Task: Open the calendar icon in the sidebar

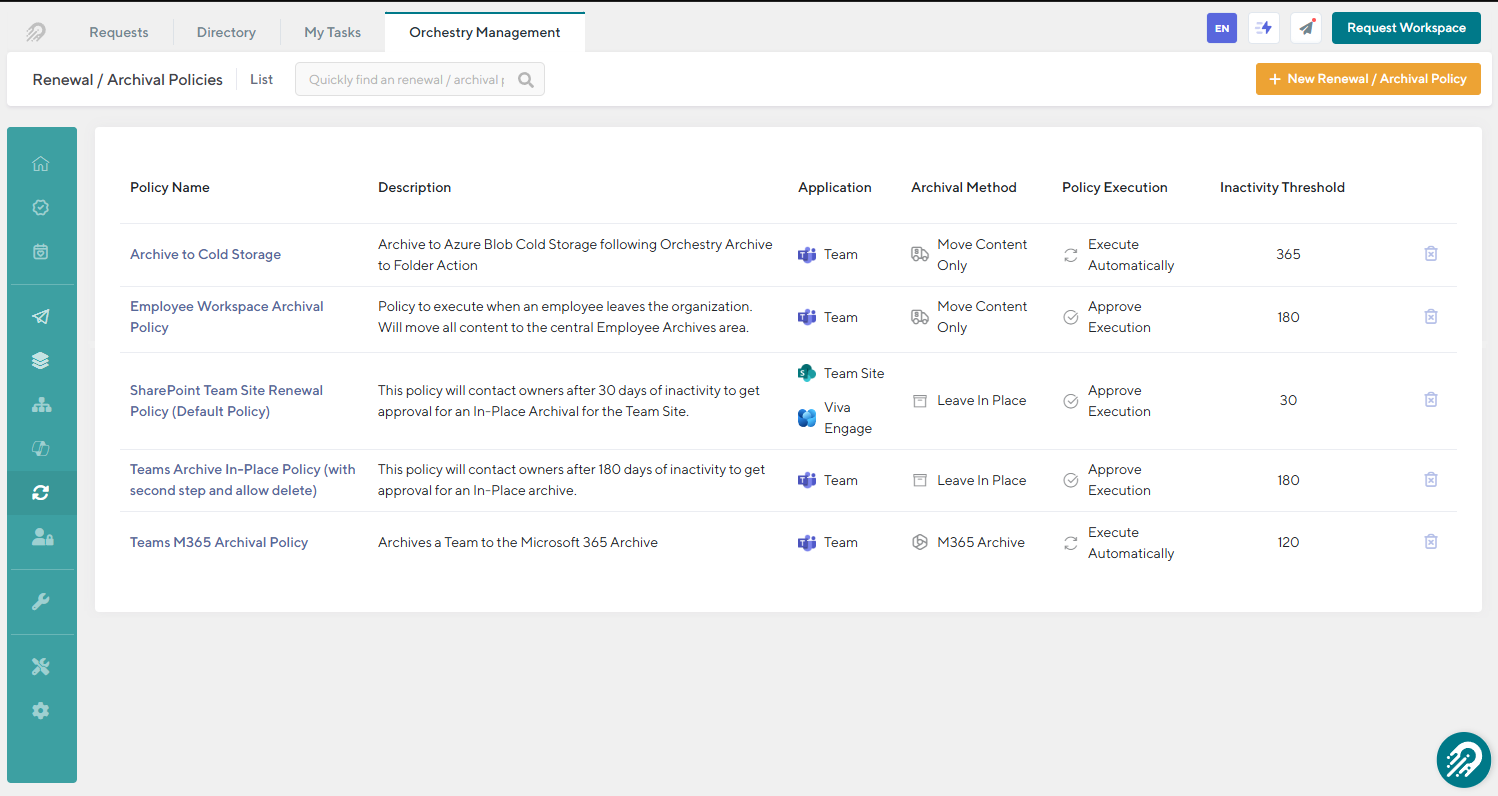Action: pos(41,252)
